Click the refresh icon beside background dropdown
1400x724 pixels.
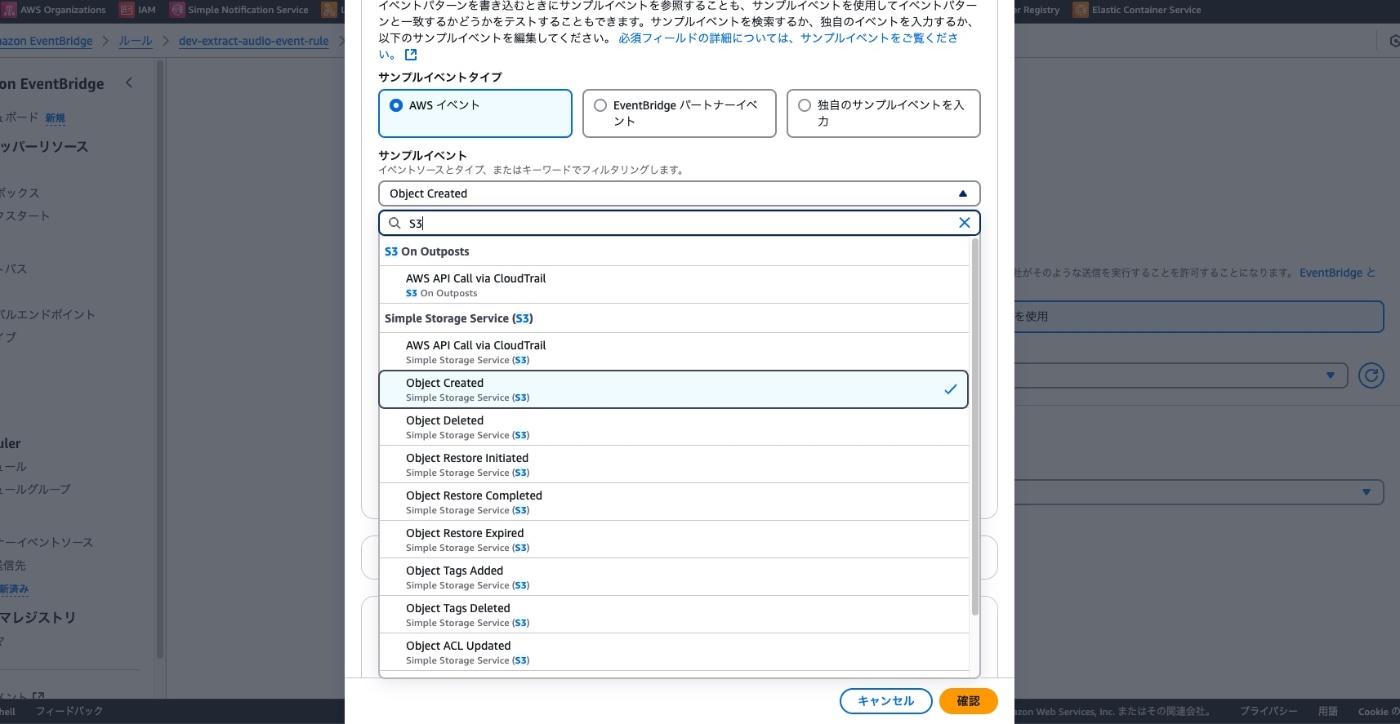click(1372, 375)
